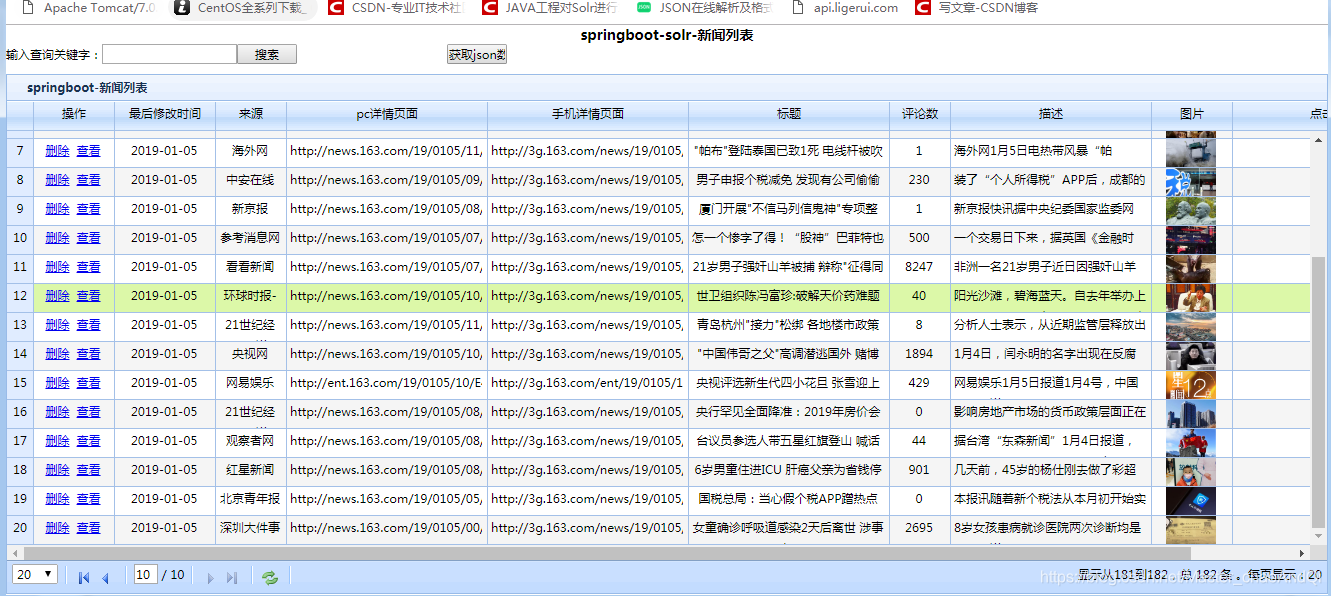
Task: Switch to the api.ligerui.com browser tab
Action: [x=846, y=8]
